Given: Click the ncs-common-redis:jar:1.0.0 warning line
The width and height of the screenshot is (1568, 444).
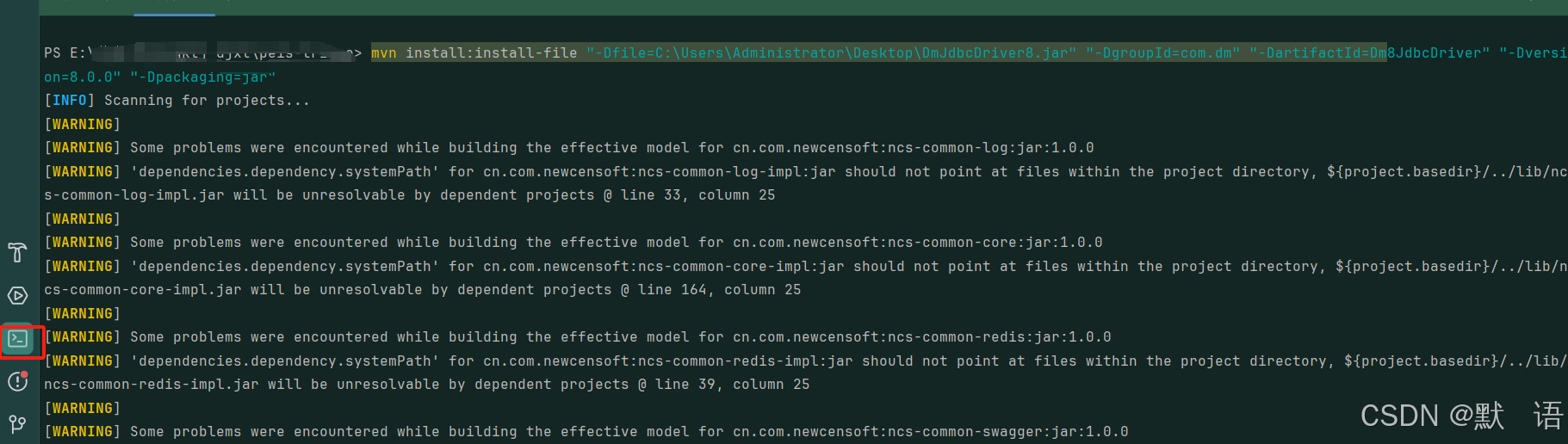Looking at the screenshot, I should pos(578,337).
